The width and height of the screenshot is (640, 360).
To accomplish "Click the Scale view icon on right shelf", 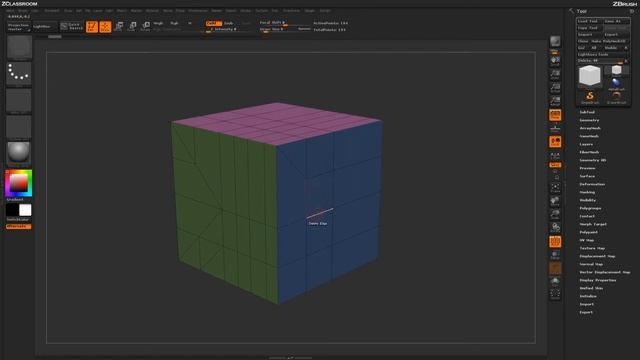I will pyautogui.click(x=555, y=214).
